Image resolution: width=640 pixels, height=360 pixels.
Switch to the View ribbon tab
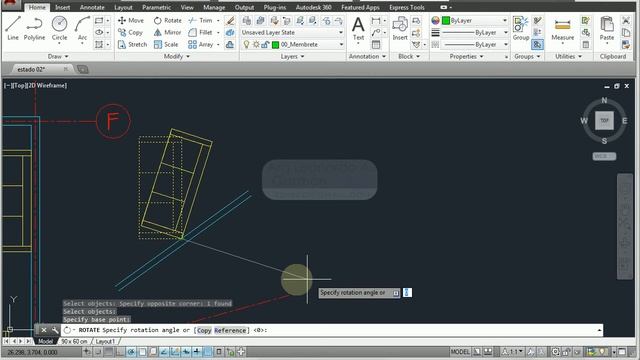tap(187, 7)
